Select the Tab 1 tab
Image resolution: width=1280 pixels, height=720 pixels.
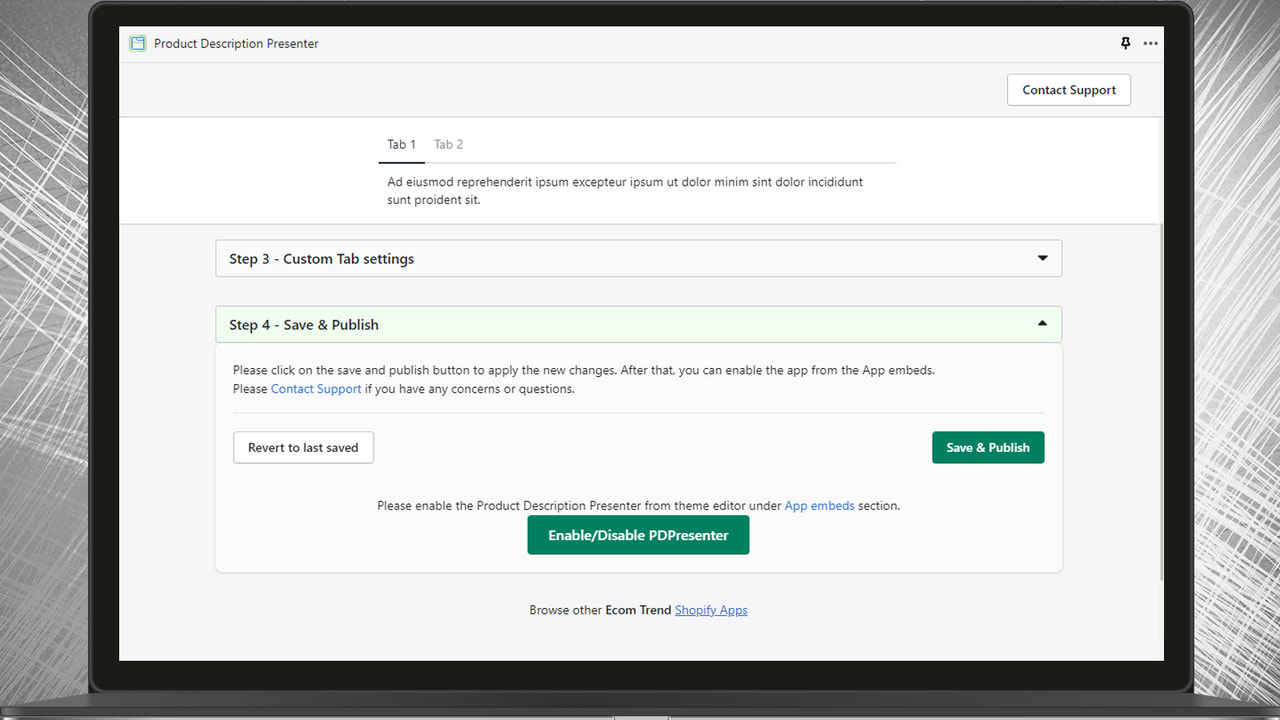coord(401,144)
